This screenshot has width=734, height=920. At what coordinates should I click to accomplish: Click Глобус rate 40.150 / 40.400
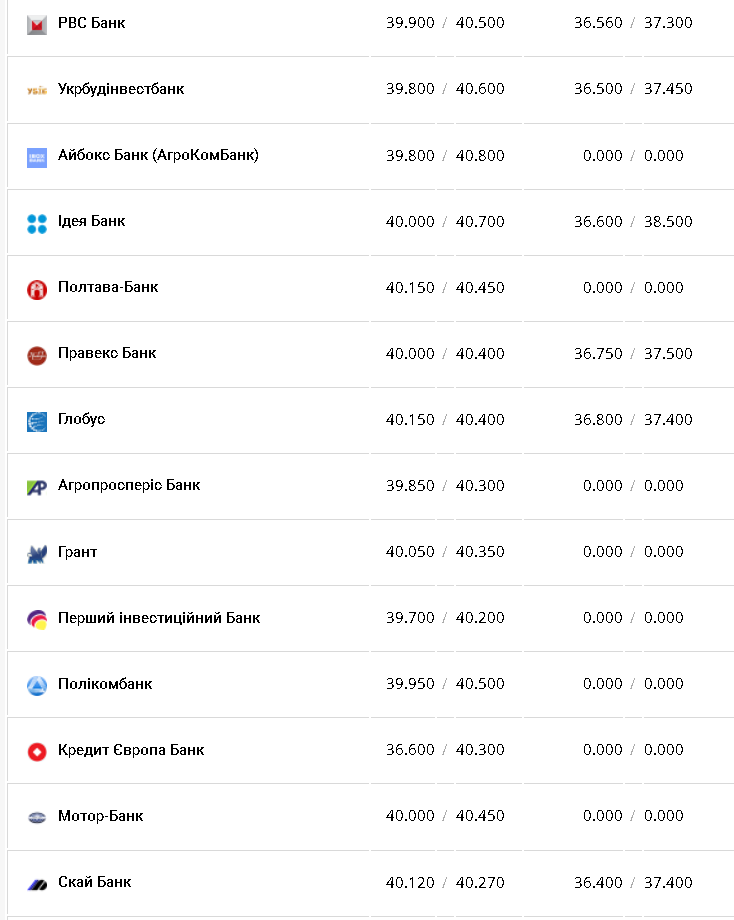(x=445, y=420)
